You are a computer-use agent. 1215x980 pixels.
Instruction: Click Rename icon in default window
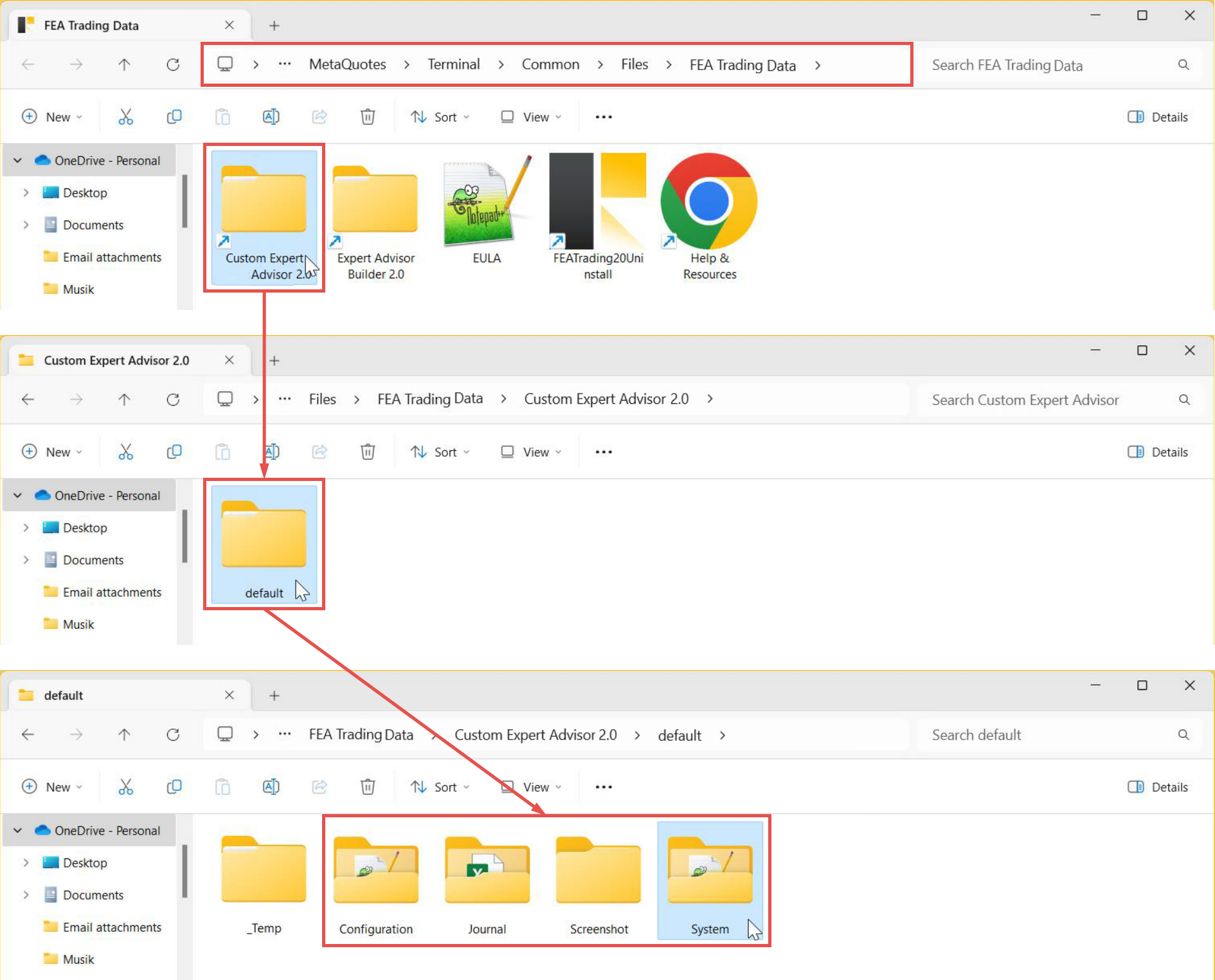click(x=271, y=786)
